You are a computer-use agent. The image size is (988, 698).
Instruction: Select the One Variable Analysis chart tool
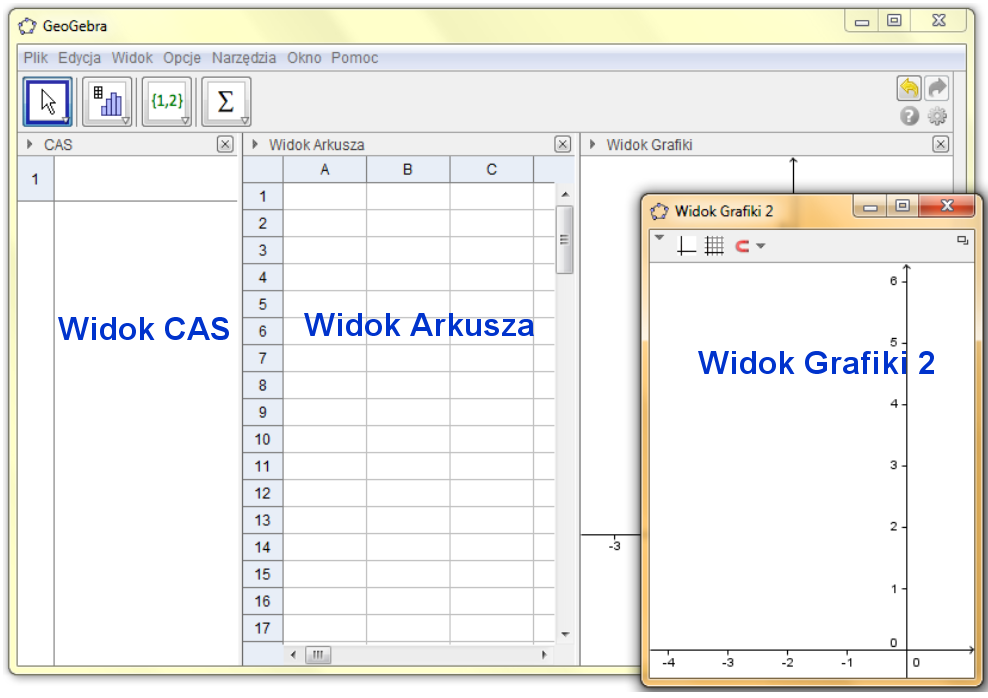click(x=107, y=101)
